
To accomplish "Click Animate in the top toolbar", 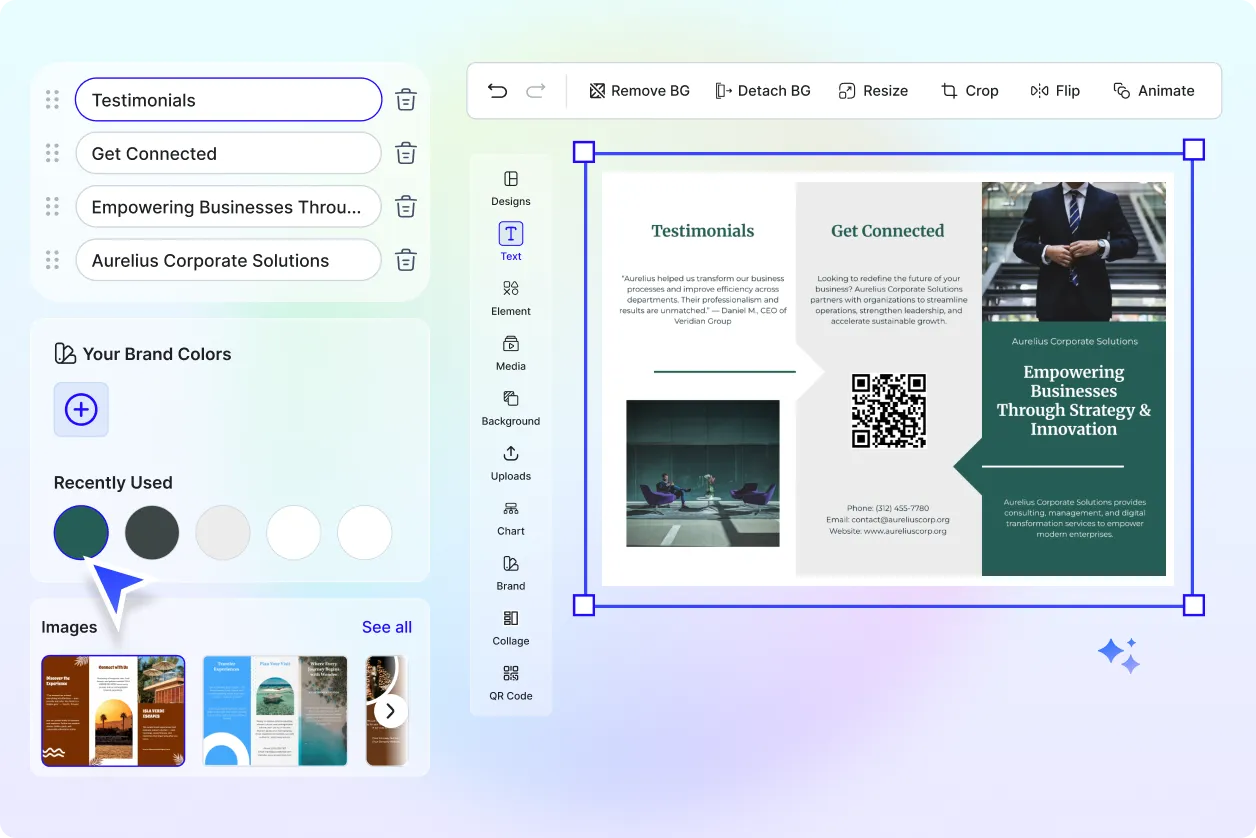I will click(x=1154, y=90).
